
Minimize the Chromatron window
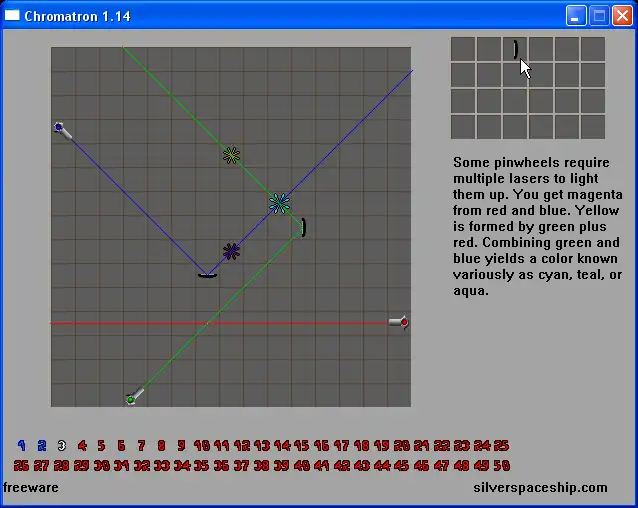tap(576, 16)
